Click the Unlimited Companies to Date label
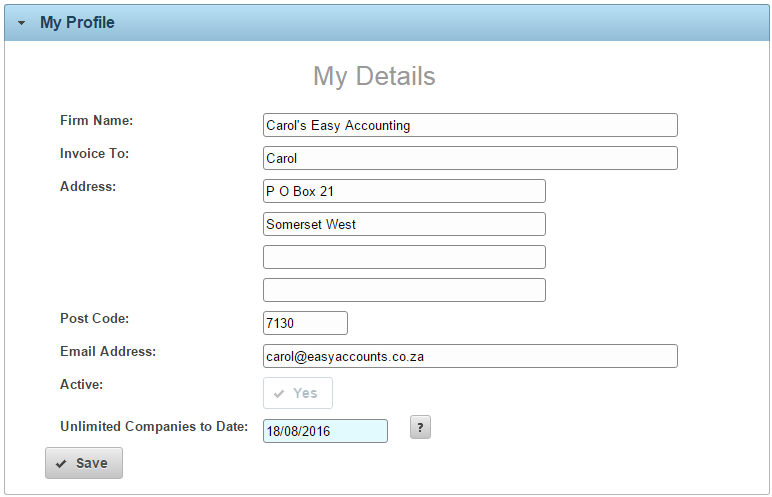The height and width of the screenshot is (497, 772). point(154,427)
